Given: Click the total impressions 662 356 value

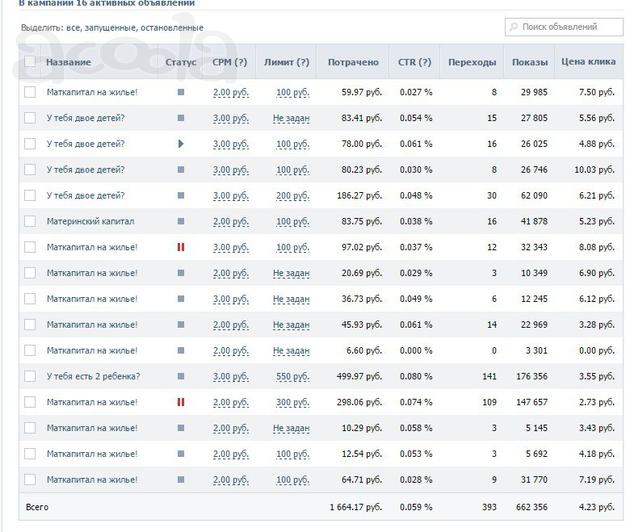Looking at the screenshot, I should point(532,507).
